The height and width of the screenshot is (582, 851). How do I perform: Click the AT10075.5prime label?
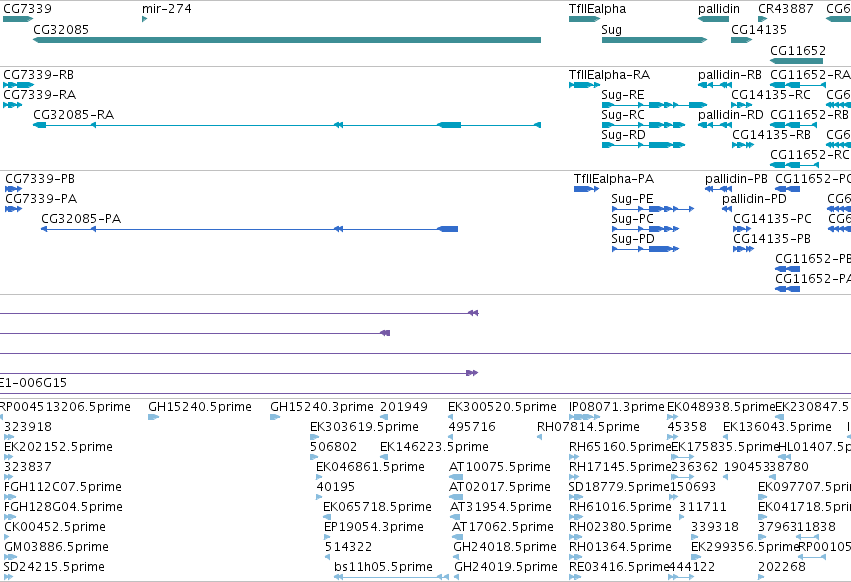point(500,467)
